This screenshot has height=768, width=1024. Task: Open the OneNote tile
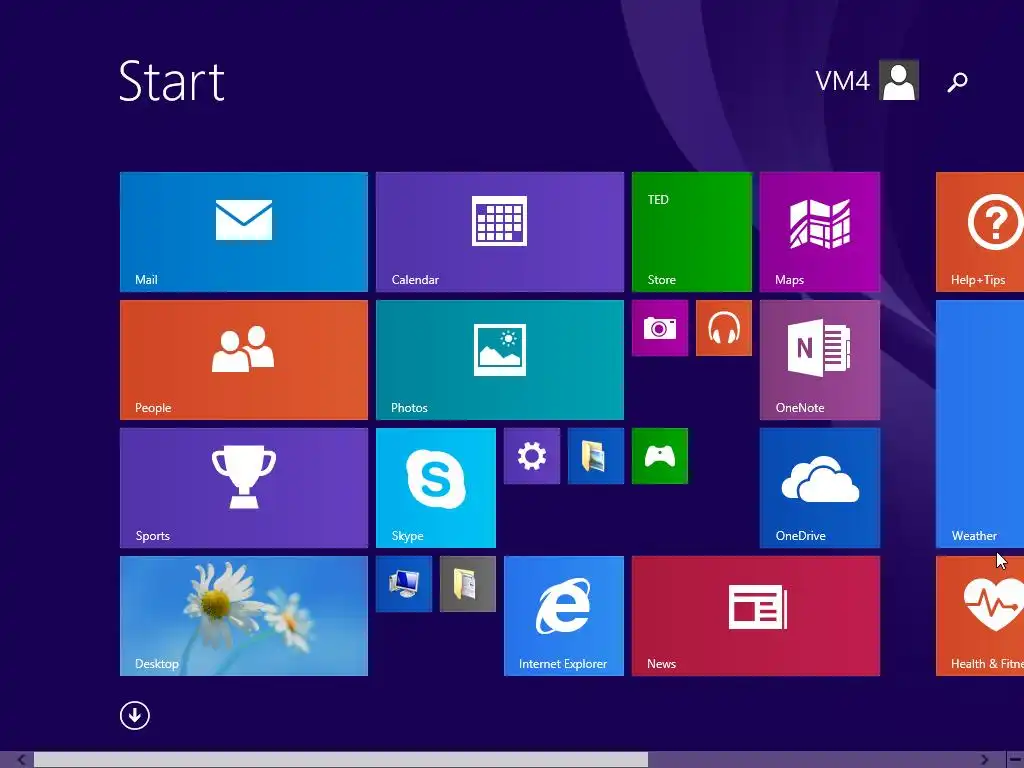point(820,360)
